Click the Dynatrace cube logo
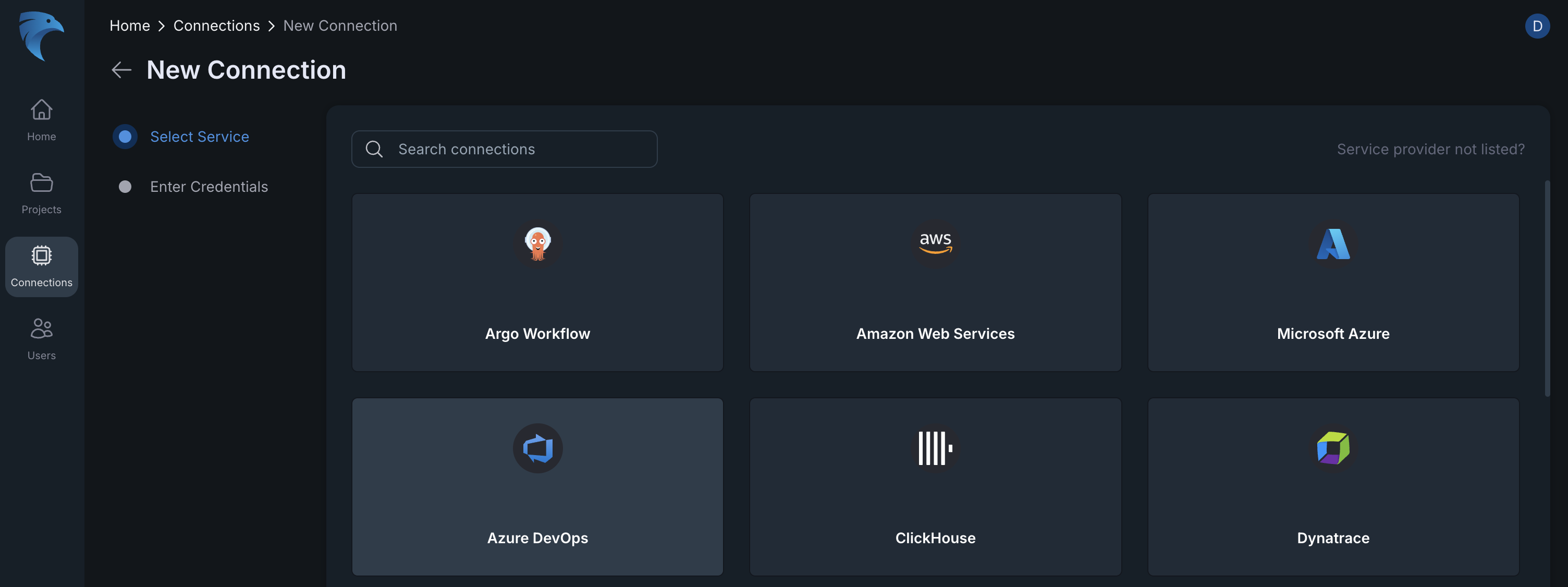This screenshot has width=1568, height=587. (1332, 448)
